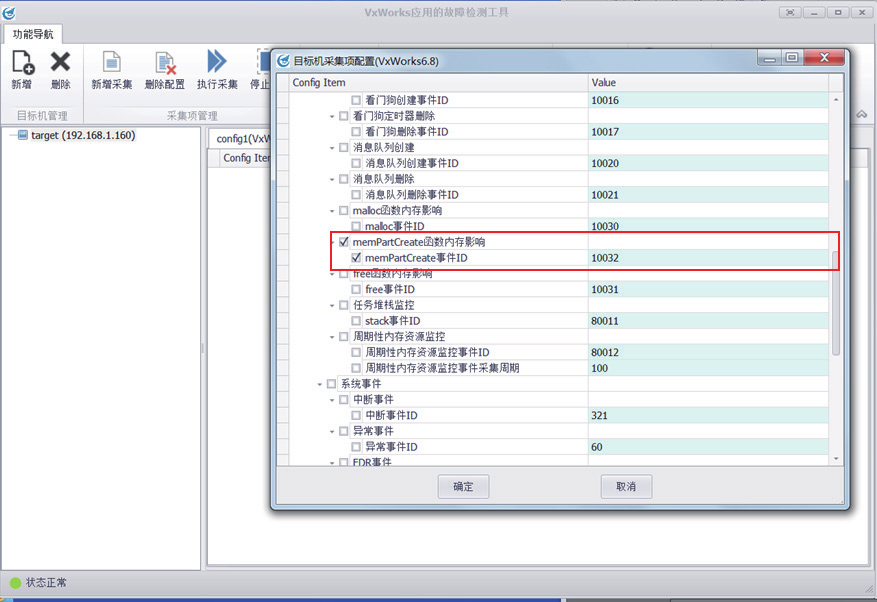Uncheck the memPartCreate事件ID checkbox

coord(357,258)
